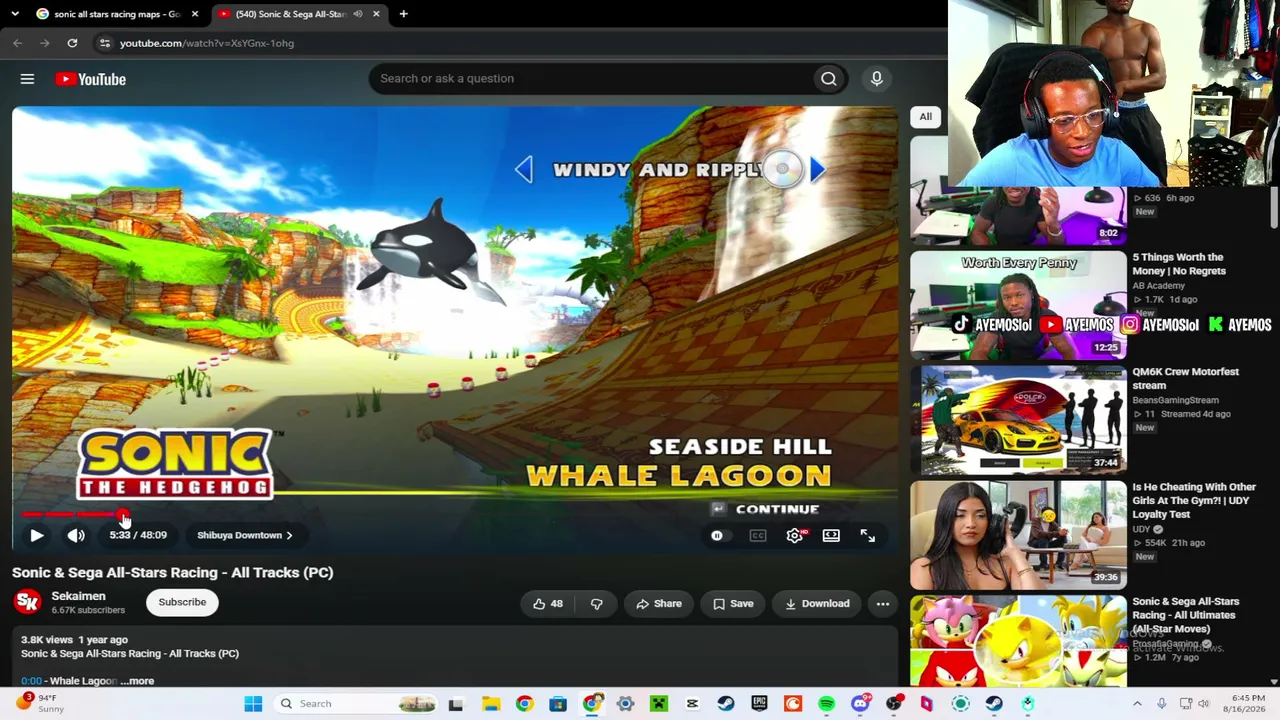Open the Shibuya Downtown chapter list
Viewport: 1280px width, 720px height.
coord(245,535)
